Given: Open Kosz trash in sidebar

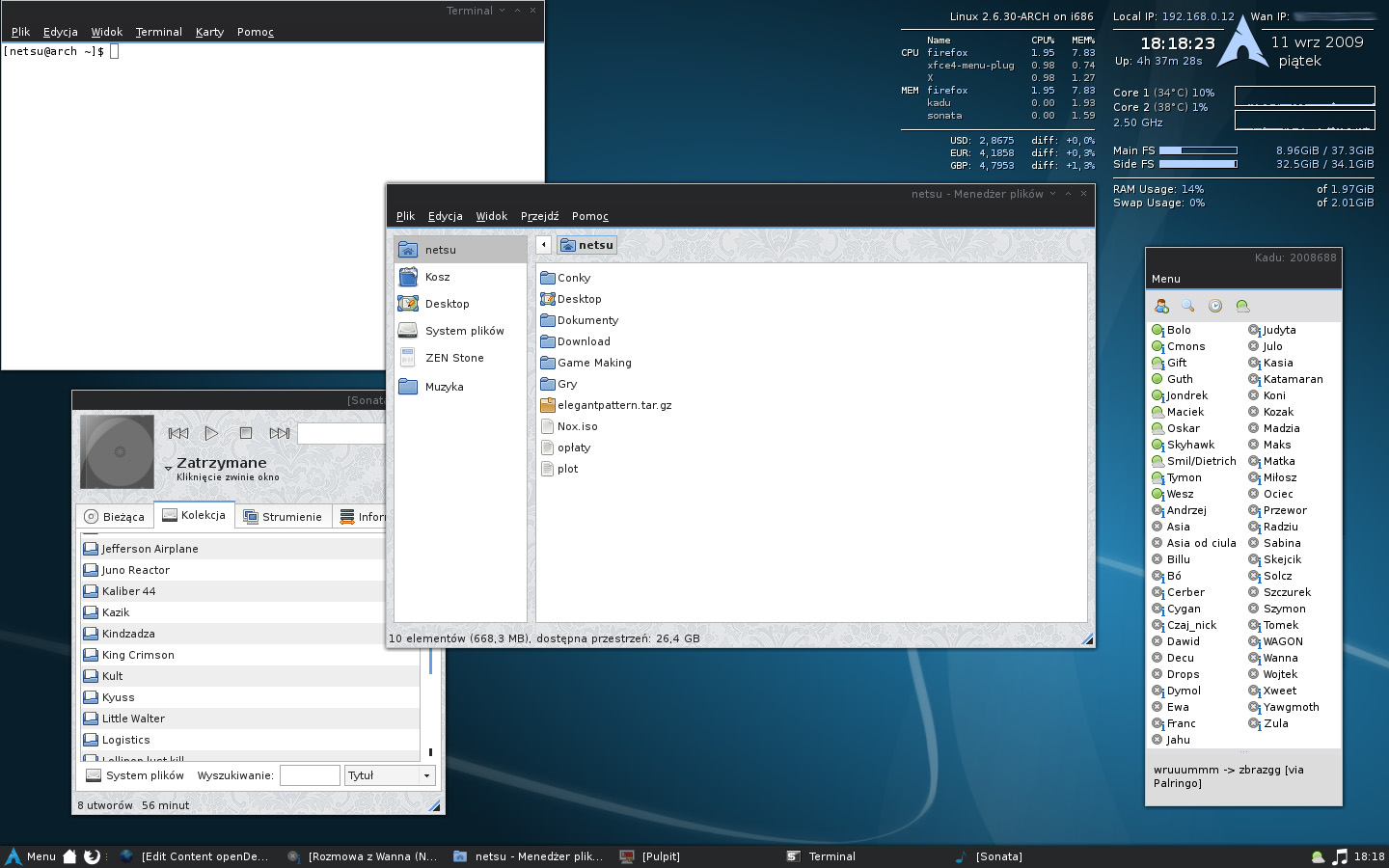Looking at the screenshot, I should click(460, 277).
